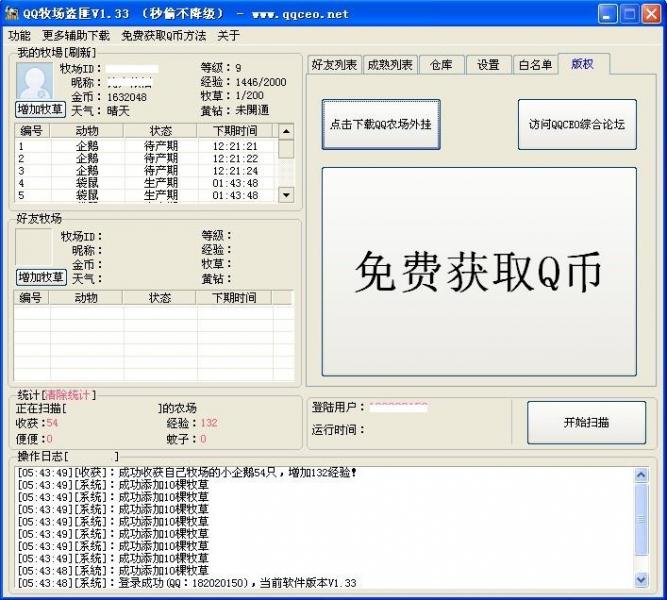The image size is (667, 600).
Task: Click the 牧草 value 1/200
Action: click(x=249, y=95)
